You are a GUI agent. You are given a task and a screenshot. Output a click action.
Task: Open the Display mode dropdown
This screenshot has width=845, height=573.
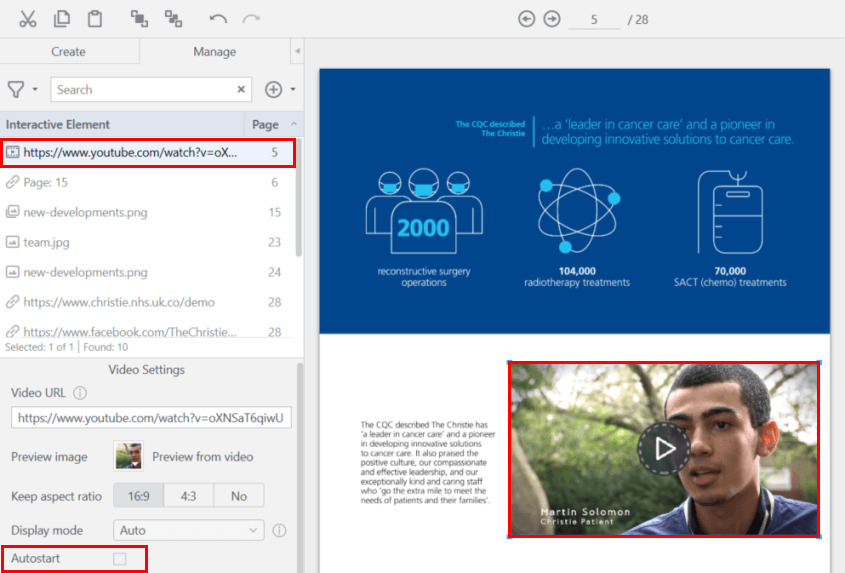[x=189, y=530]
